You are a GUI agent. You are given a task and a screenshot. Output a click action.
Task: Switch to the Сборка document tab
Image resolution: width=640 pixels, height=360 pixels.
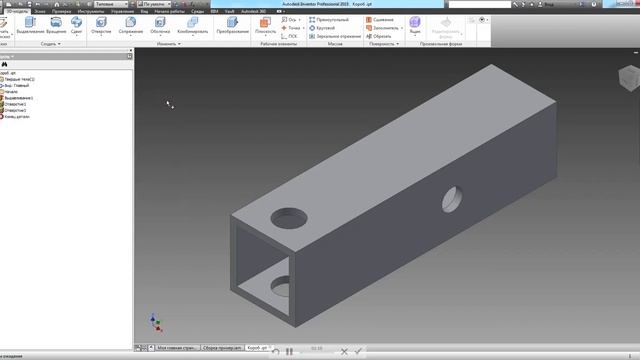point(222,348)
